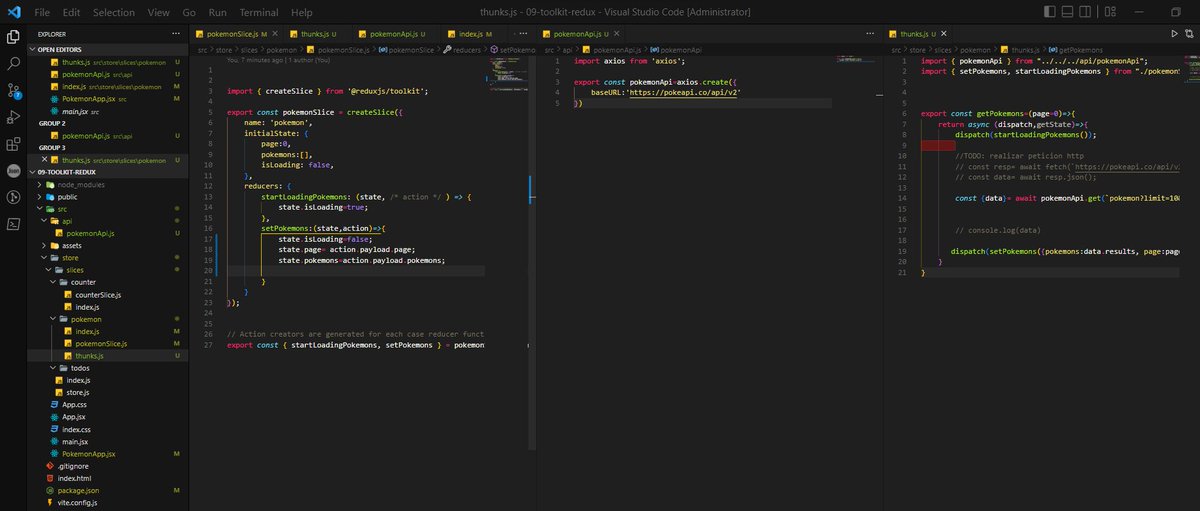
Task: Open the Run menu
Action: 218,12
